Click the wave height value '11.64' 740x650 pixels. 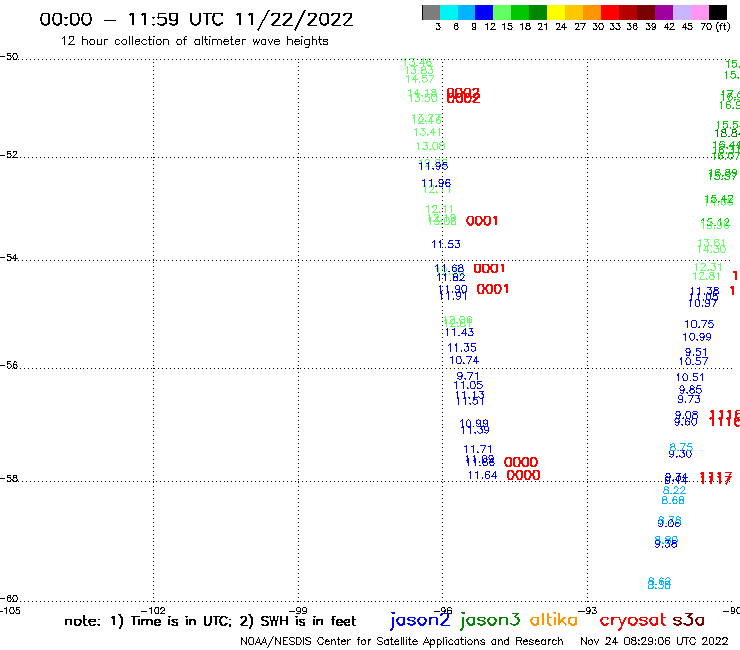point(482,475)
